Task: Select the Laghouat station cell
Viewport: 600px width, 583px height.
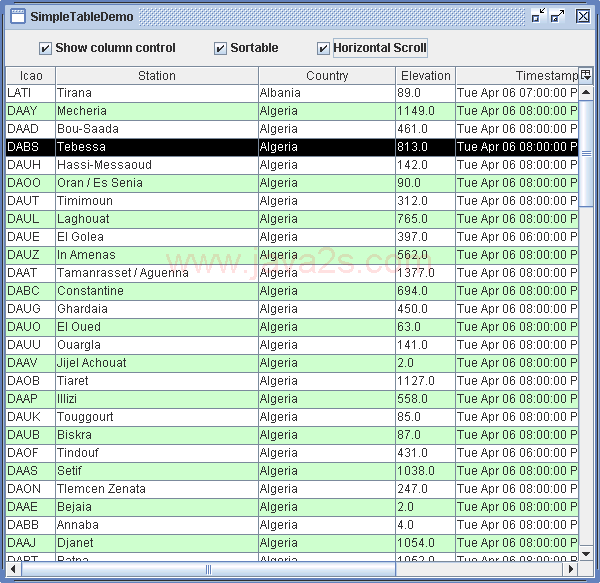Action: [157, 219]
